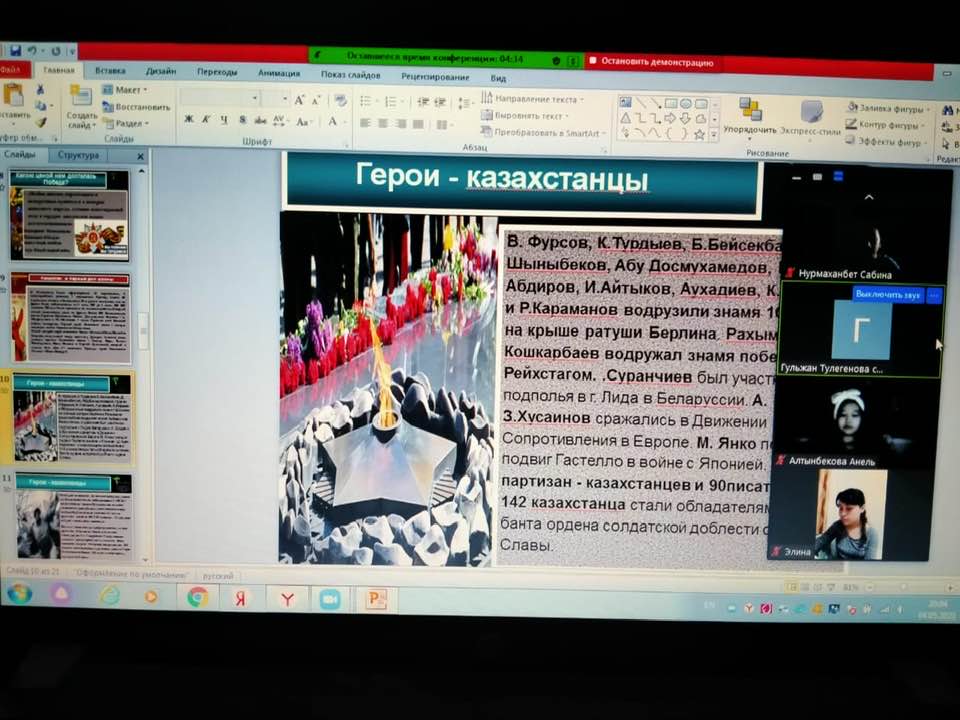Align text to the right
Viewport: 960px width, 720px height.
click(x=401, y=124)
